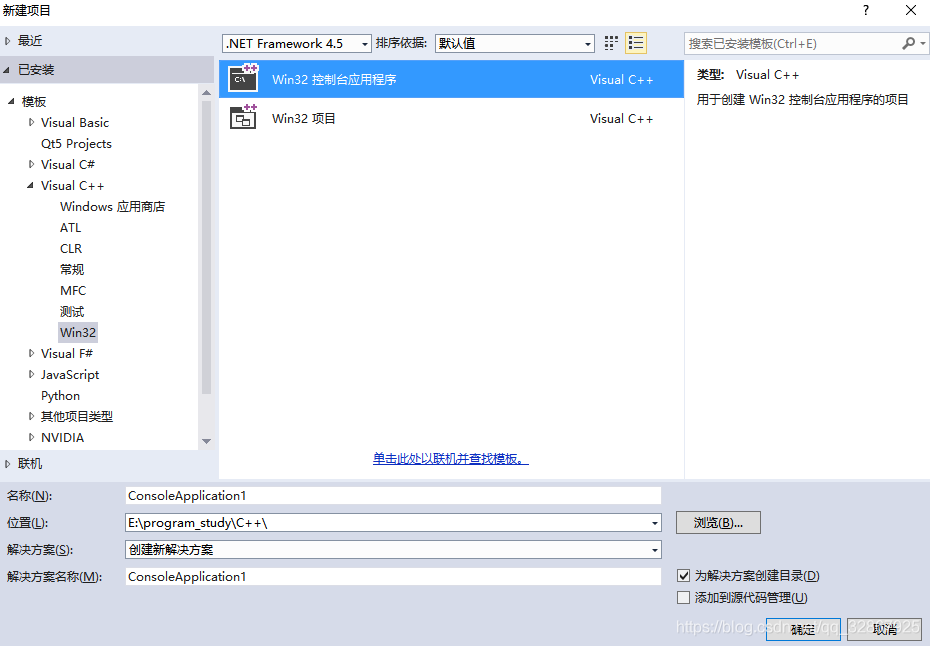Close the 新建项目 dialog

911,10
